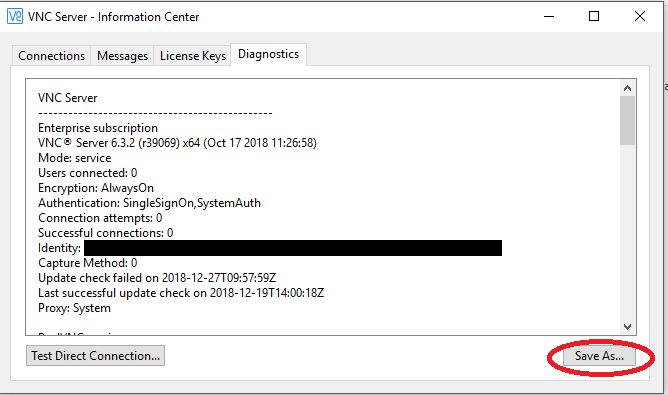Click the Proxy: System line

[75, 308]
